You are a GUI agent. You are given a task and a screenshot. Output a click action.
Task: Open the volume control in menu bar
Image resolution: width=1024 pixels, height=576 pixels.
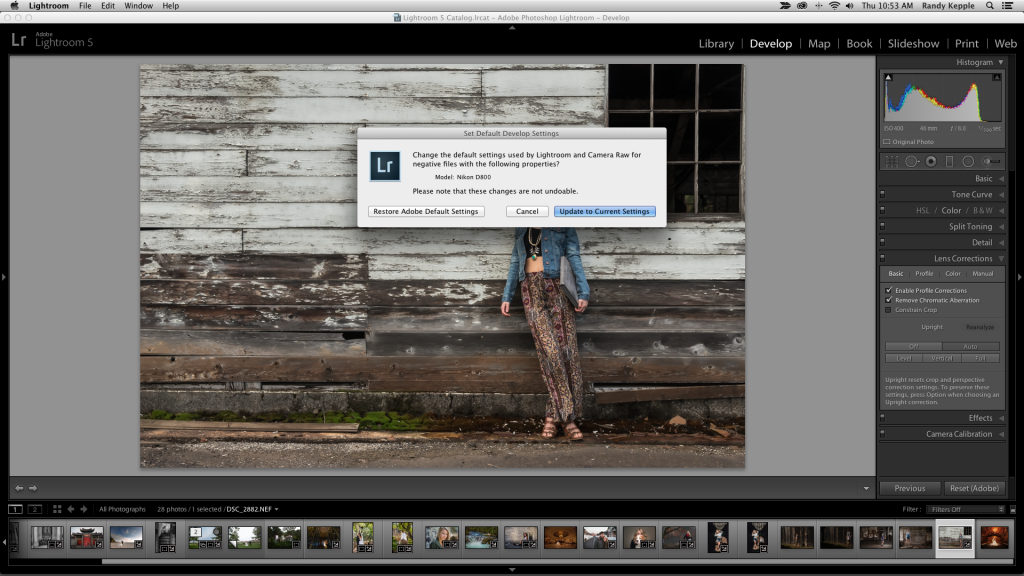click(849, 6)
